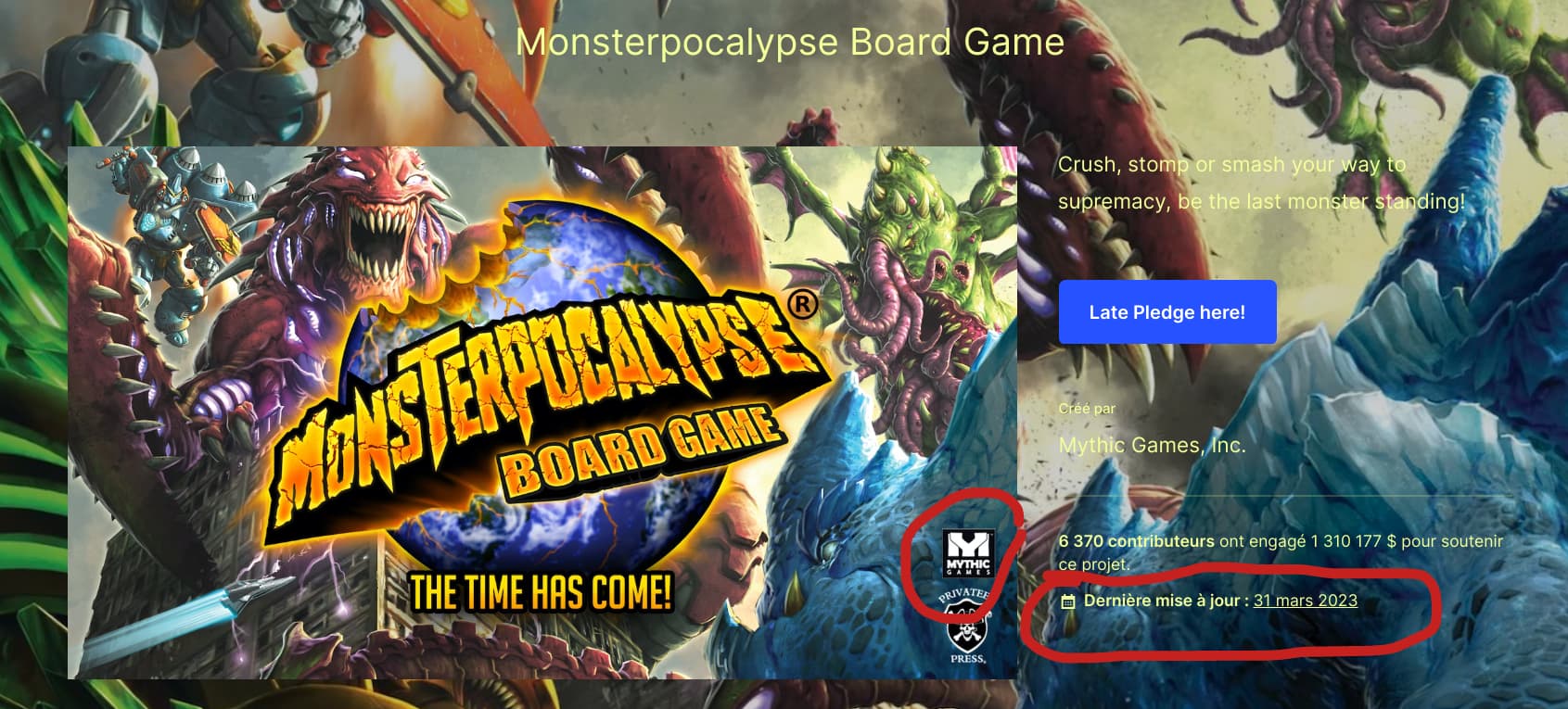Click the Crush, stomp or smash description

click(x=1262, y=183)
